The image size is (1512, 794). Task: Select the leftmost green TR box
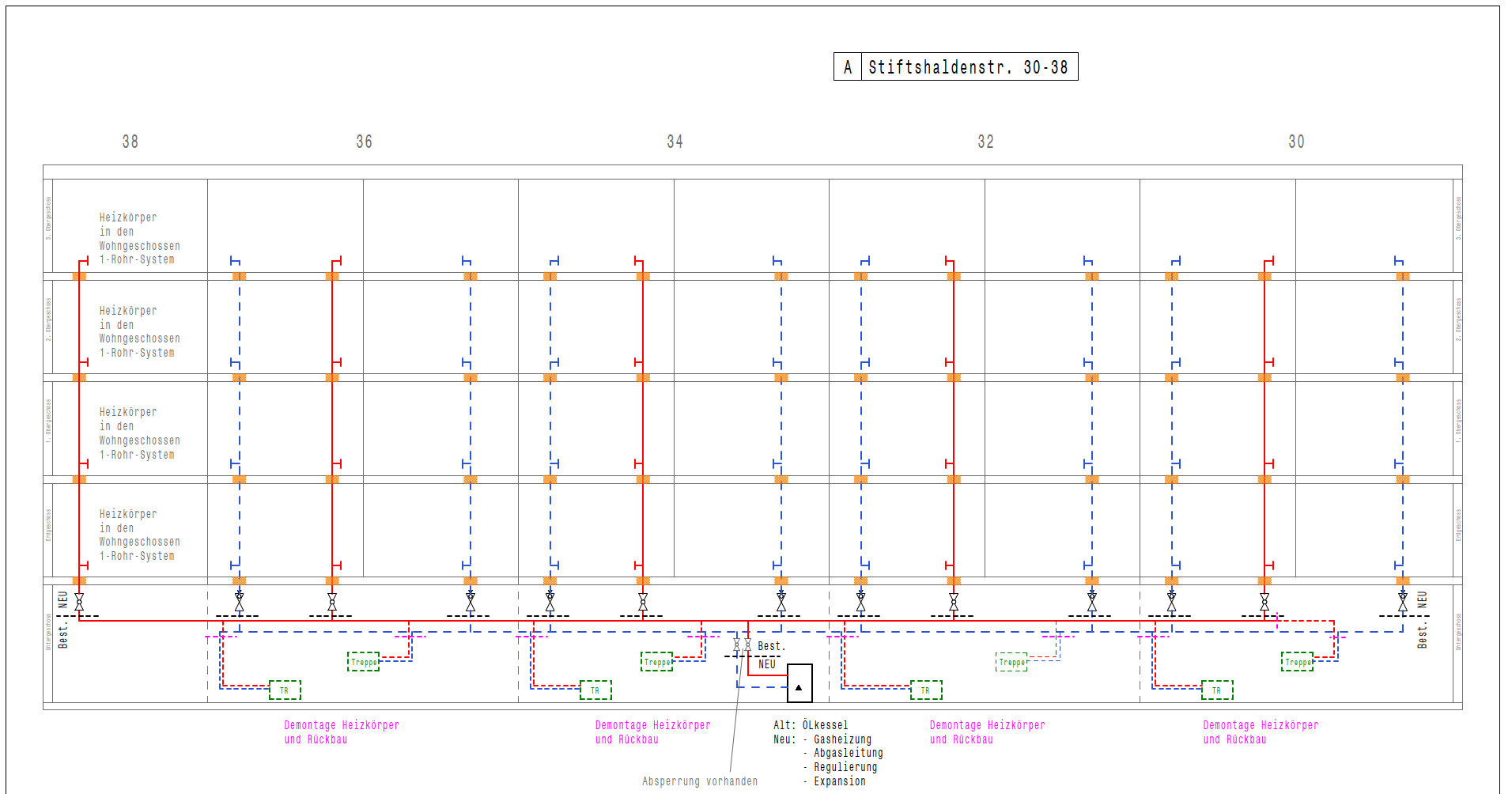click(x=285, y=690)
